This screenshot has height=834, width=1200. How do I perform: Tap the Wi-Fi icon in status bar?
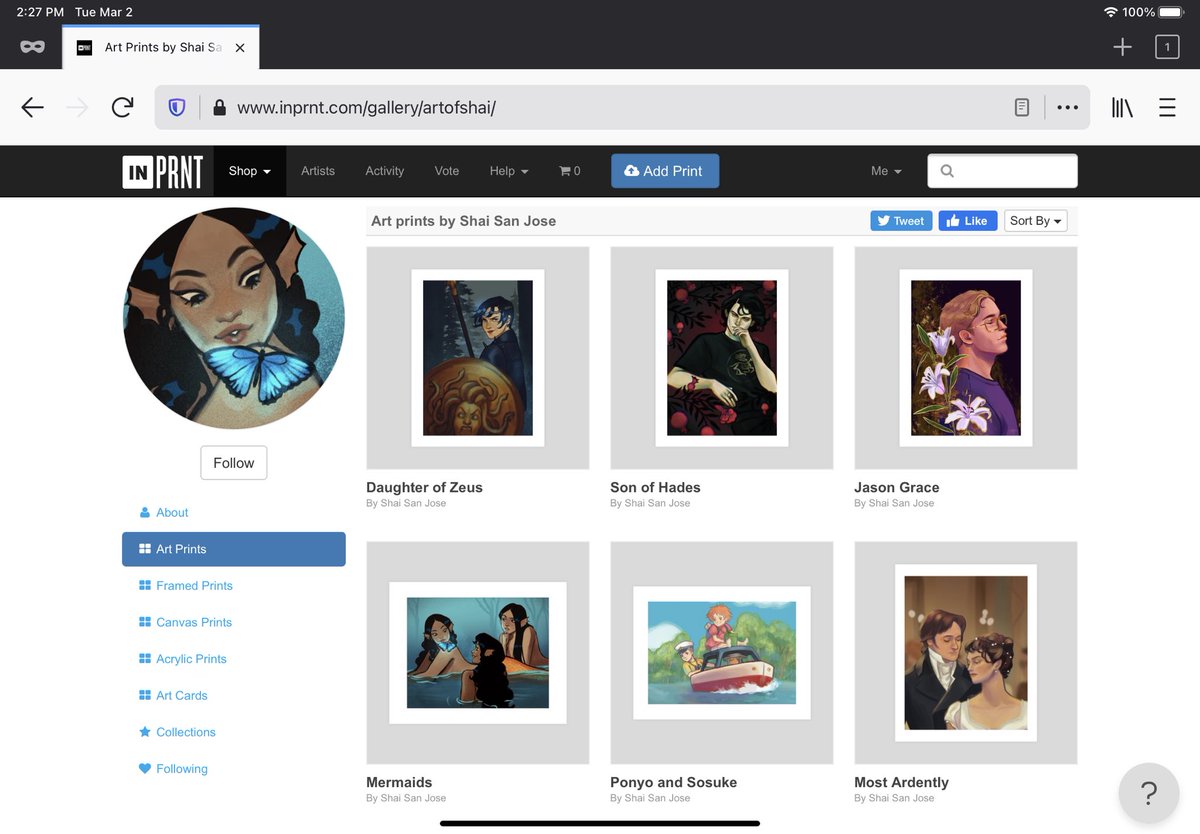[x=1110, y=12]
